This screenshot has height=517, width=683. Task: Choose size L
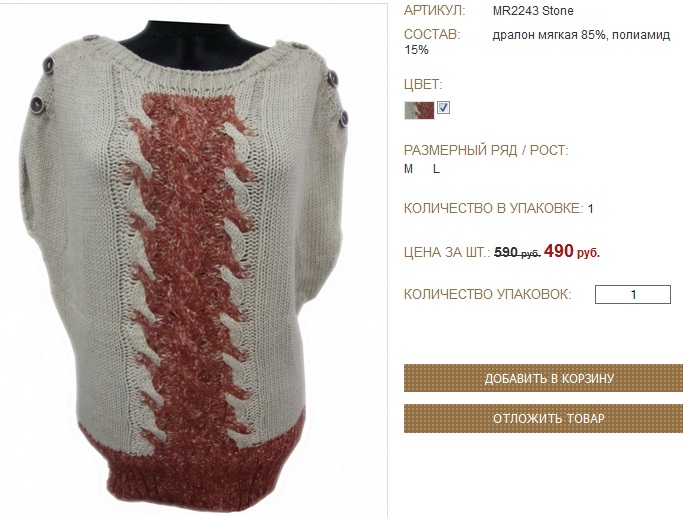(436, 169)
